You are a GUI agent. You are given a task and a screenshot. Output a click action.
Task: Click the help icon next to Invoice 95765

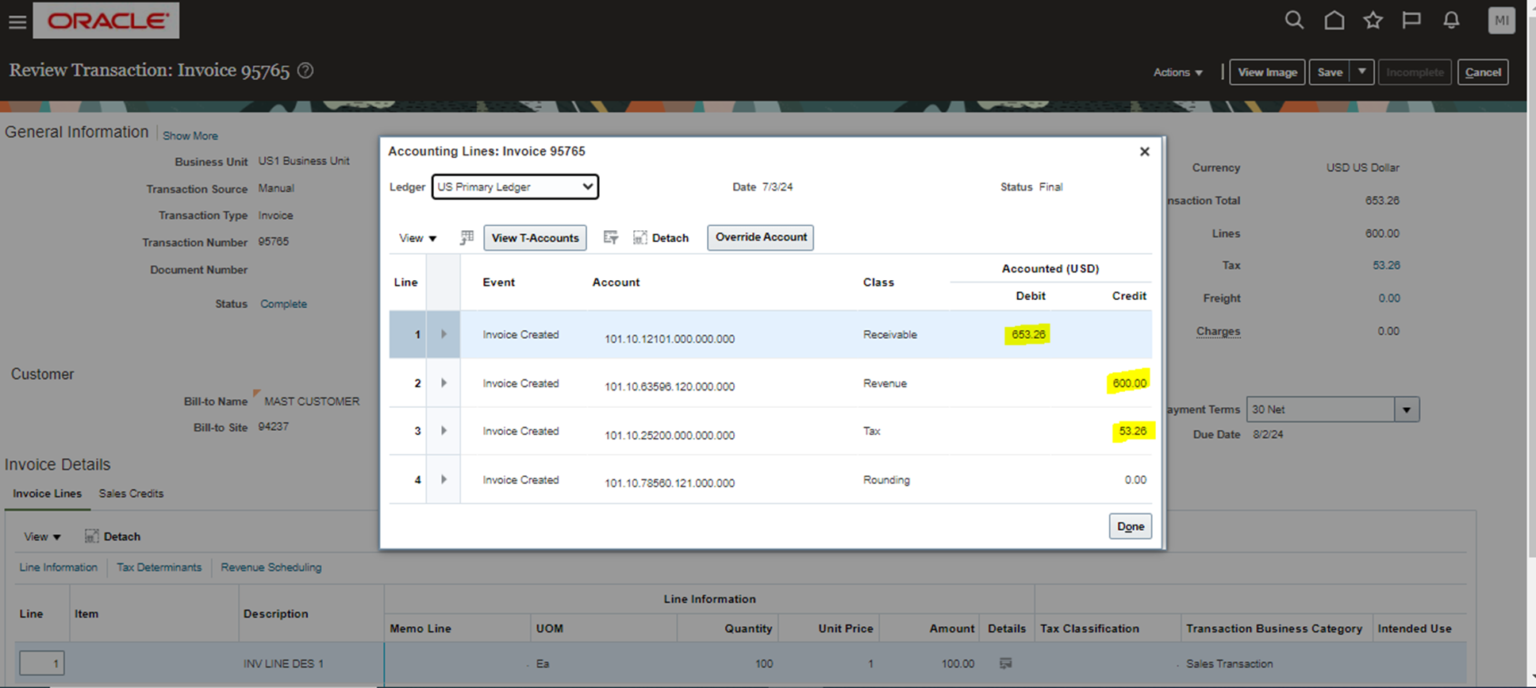tap(306, 70)
